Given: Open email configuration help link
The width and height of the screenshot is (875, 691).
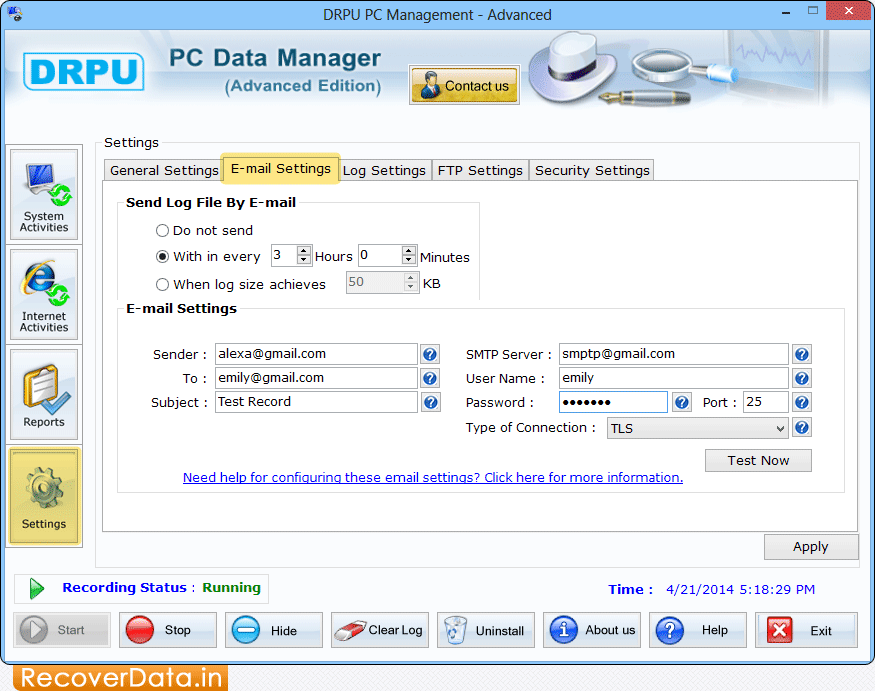Looking at the screenshot, I should (432, 478).
